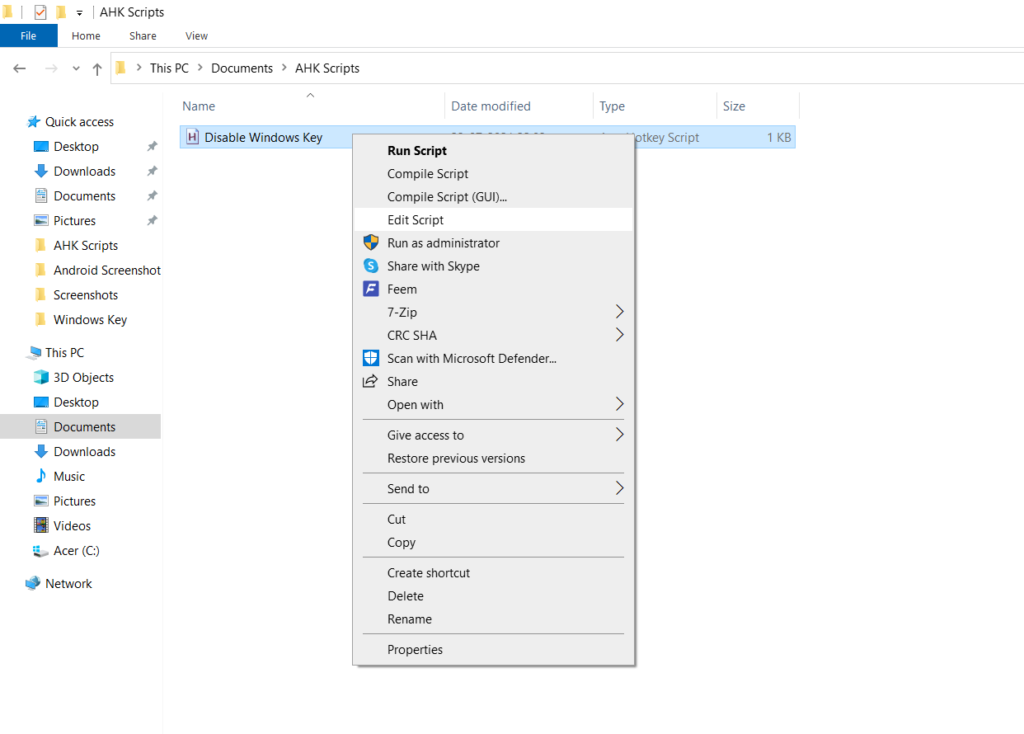Viewport: 1024px width, 734px height.
Task: Switch to the View ribbon tab
Action: [x=196, y=36]
